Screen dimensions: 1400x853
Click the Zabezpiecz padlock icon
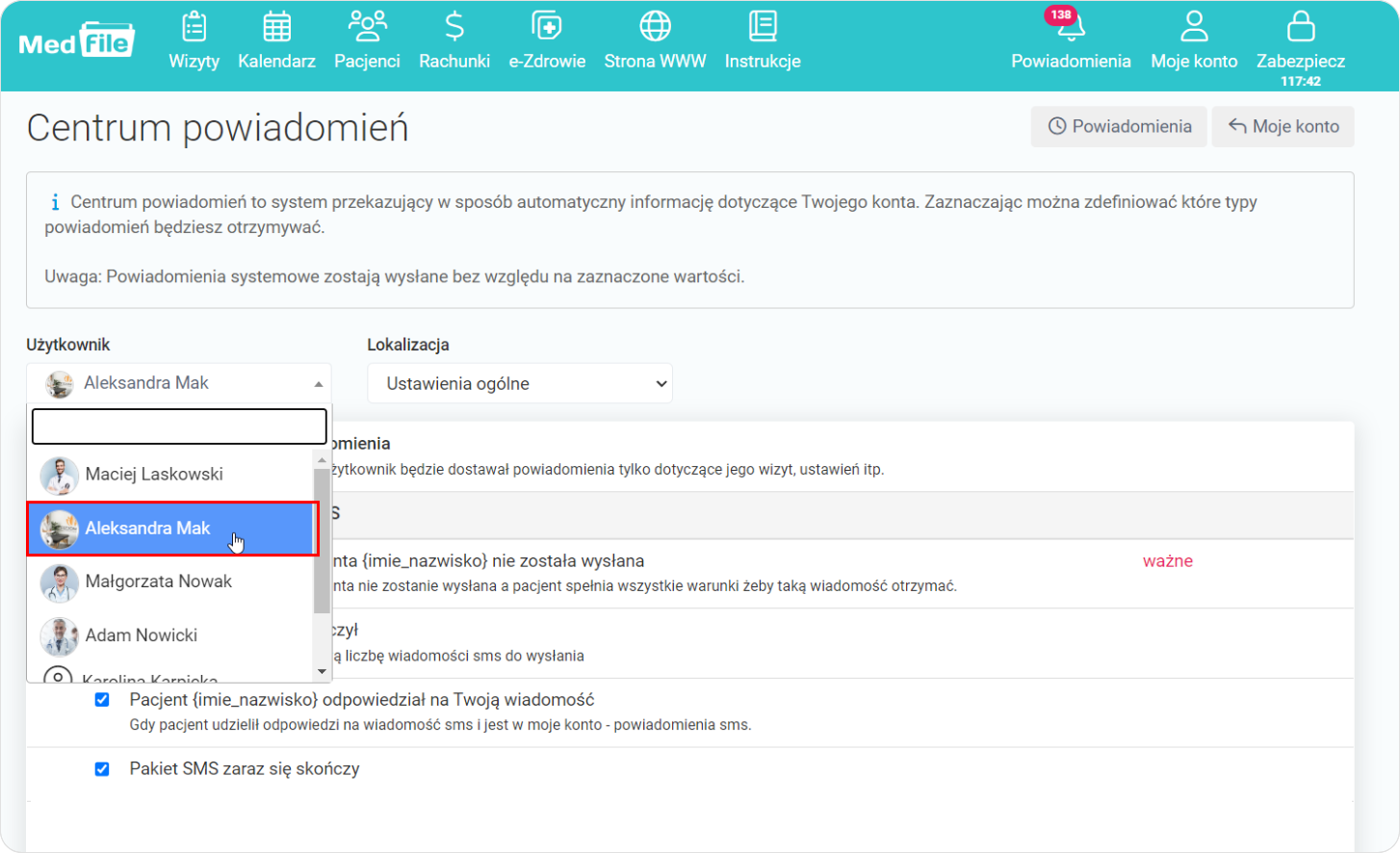click(1301, 26)
